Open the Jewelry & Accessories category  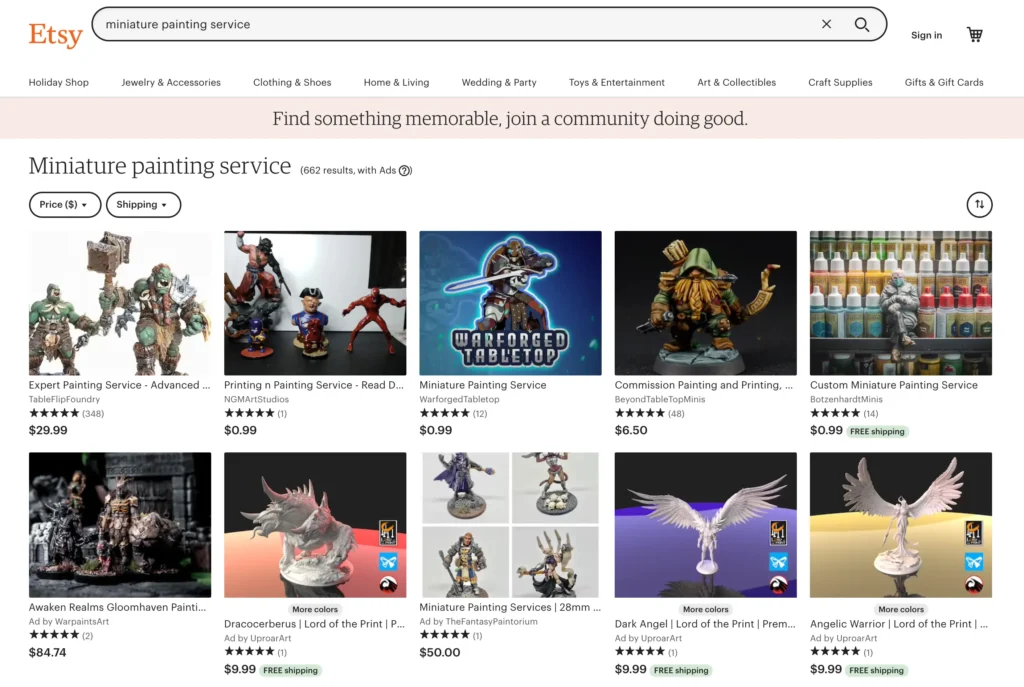pos(171,82)
